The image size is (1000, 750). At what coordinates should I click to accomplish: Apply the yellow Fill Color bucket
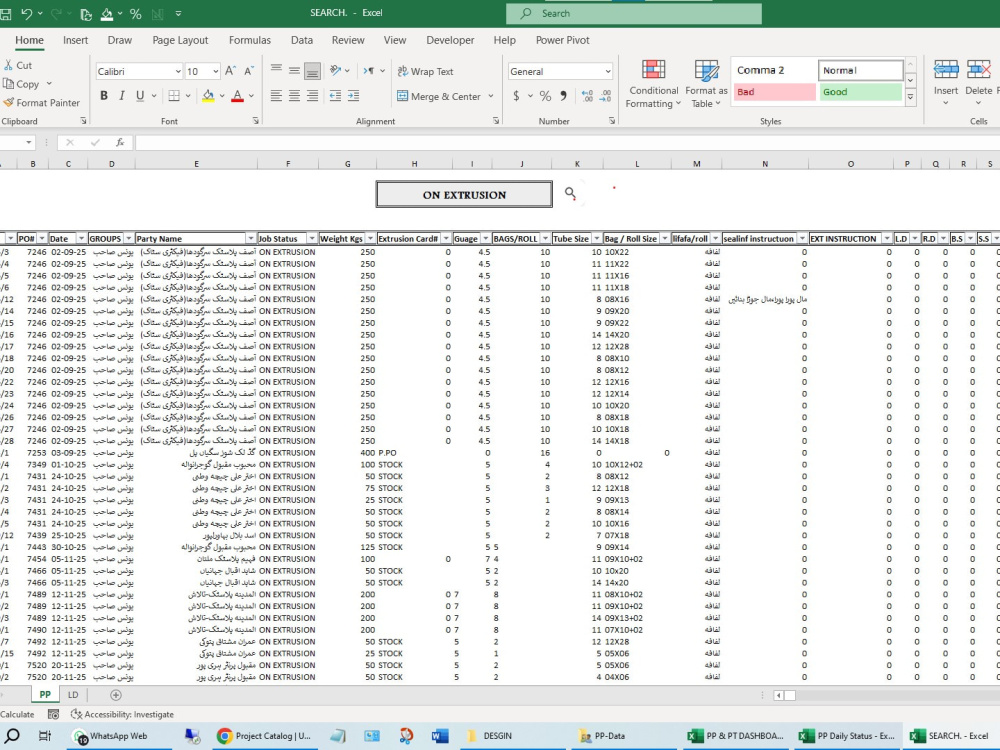coord(208,96)
